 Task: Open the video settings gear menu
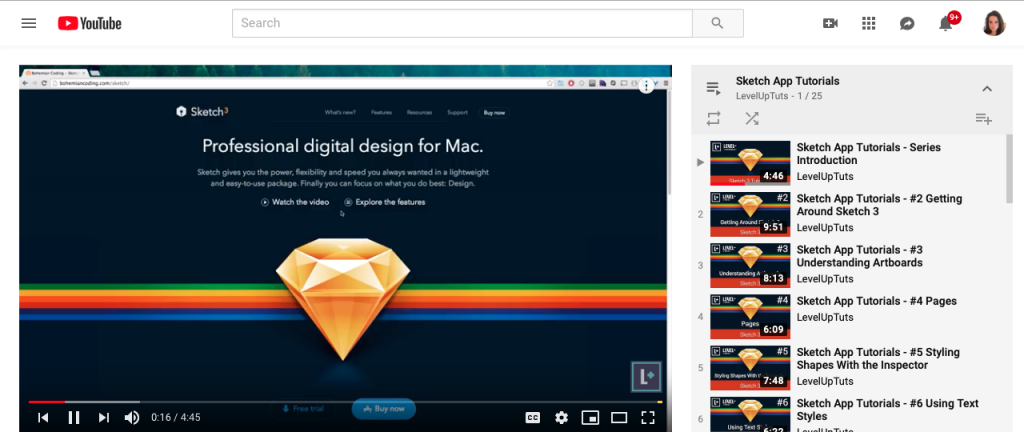(562, 418)
